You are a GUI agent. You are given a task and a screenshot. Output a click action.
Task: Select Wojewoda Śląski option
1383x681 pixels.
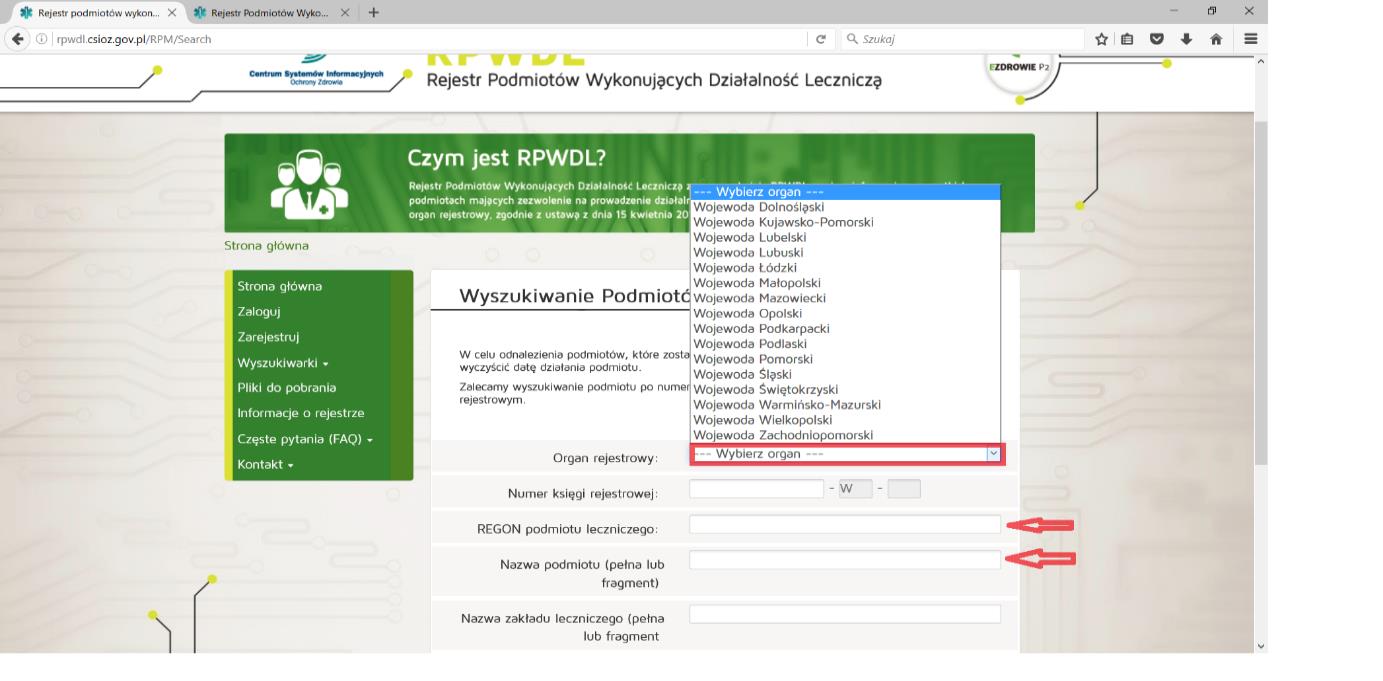pos(845,374)
